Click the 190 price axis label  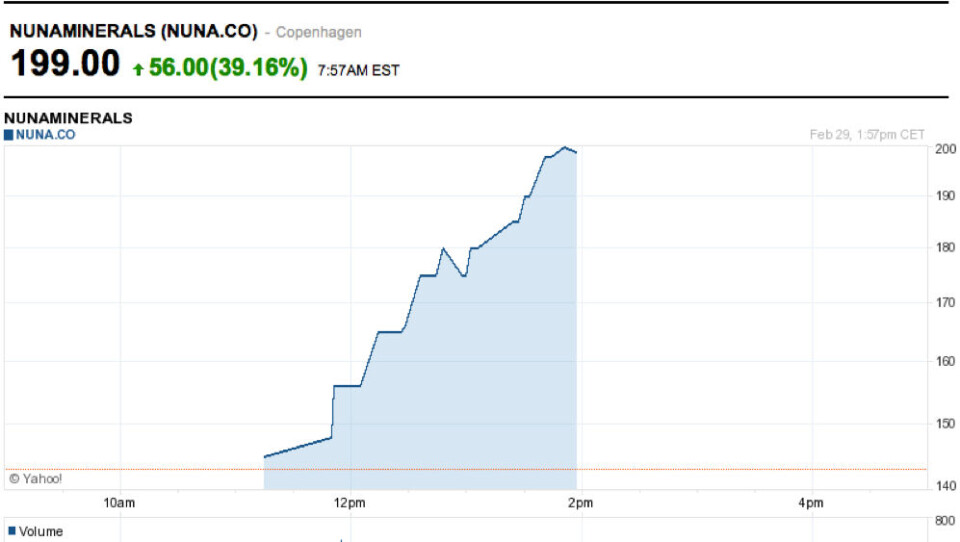point(945,196)
